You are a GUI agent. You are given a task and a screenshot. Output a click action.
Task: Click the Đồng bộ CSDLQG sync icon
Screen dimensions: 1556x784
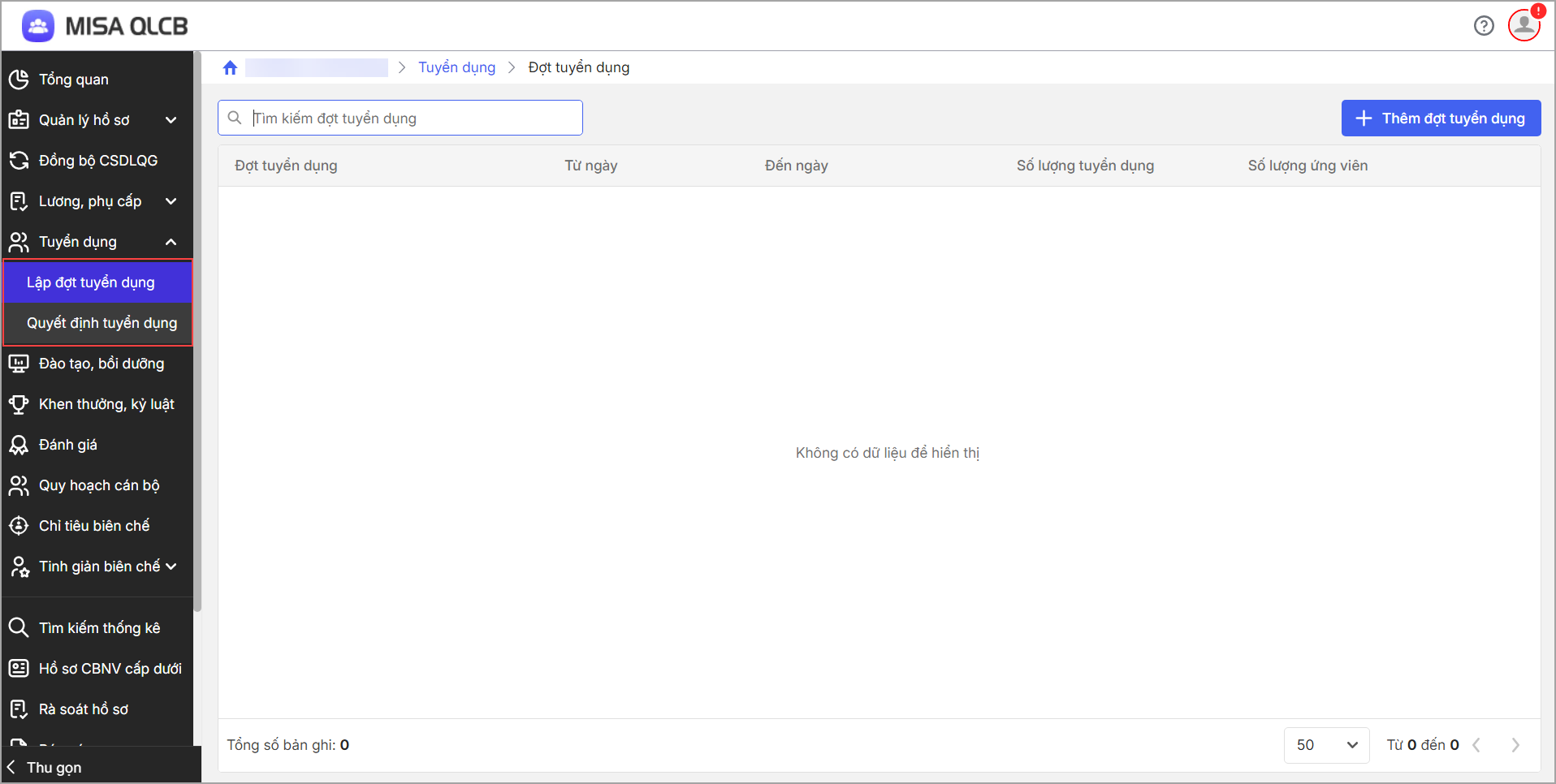click(19, 161)
